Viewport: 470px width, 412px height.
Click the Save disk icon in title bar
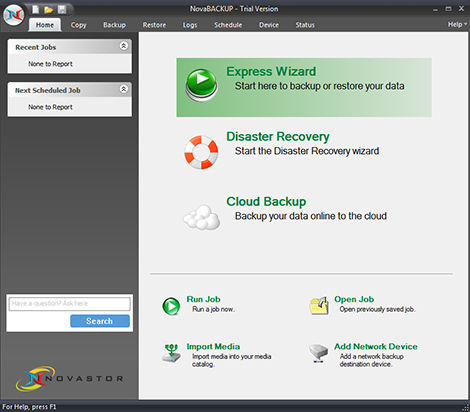(x=62, y=9)
